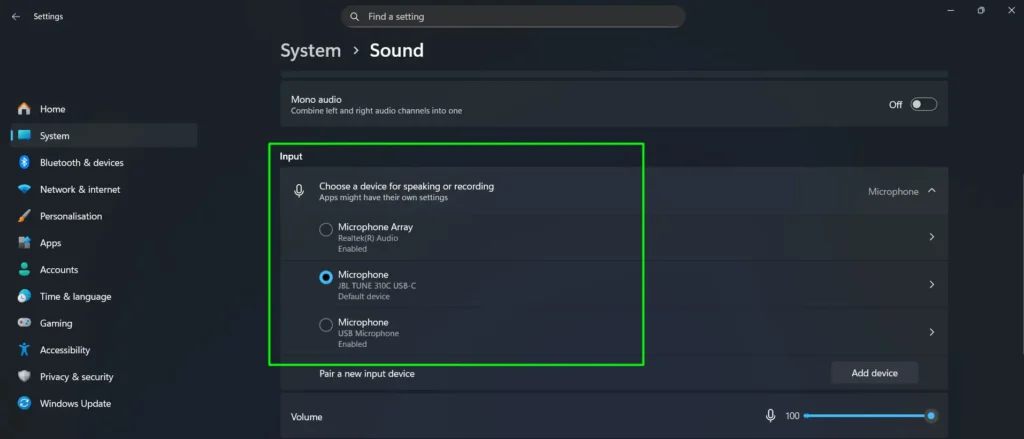Click the microphone icon beside input device chooser
1024x439 pixels.
[299, 191]
